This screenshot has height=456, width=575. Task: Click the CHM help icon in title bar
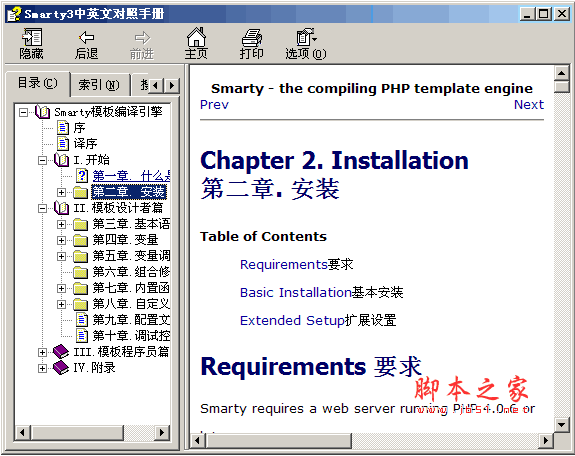(15, 14)
